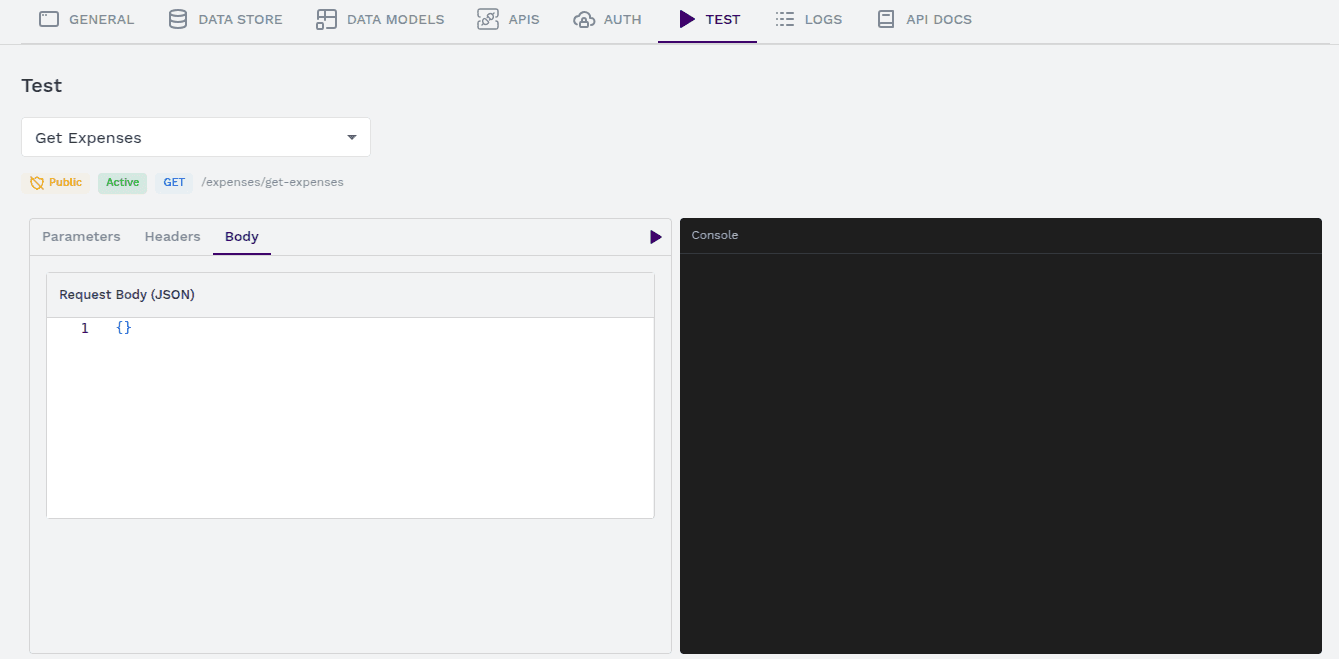Click the Public visibility badge
This screenshot has width=1339, height=659.
[55, 182]
